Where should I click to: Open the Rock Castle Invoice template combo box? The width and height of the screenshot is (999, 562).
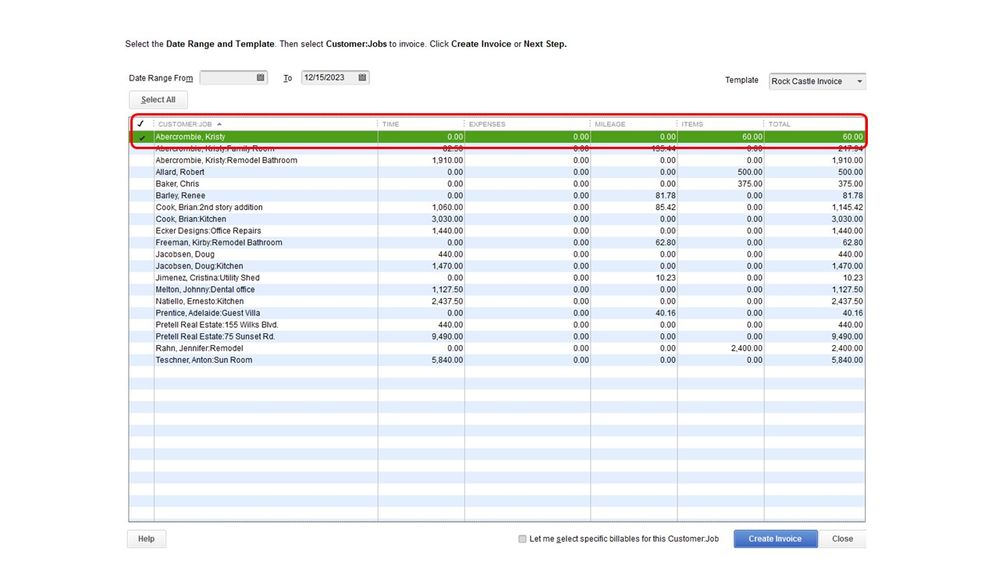point(817,82)
